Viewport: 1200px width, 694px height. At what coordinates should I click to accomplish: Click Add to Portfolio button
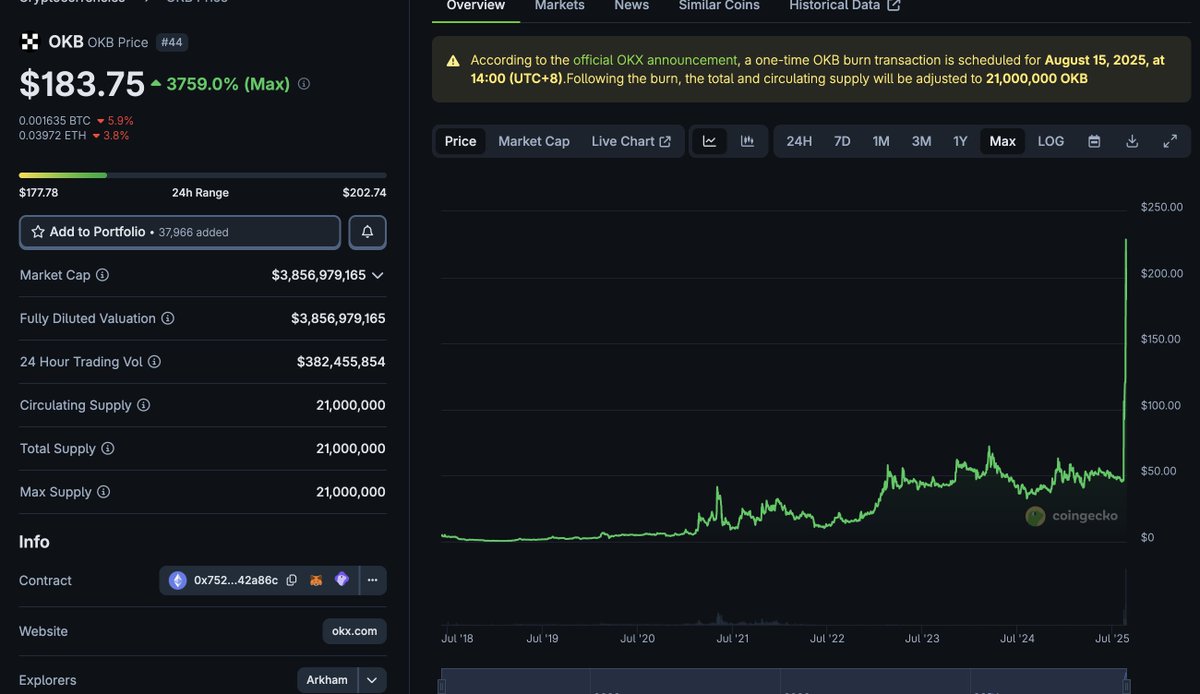tap(180, 232)
